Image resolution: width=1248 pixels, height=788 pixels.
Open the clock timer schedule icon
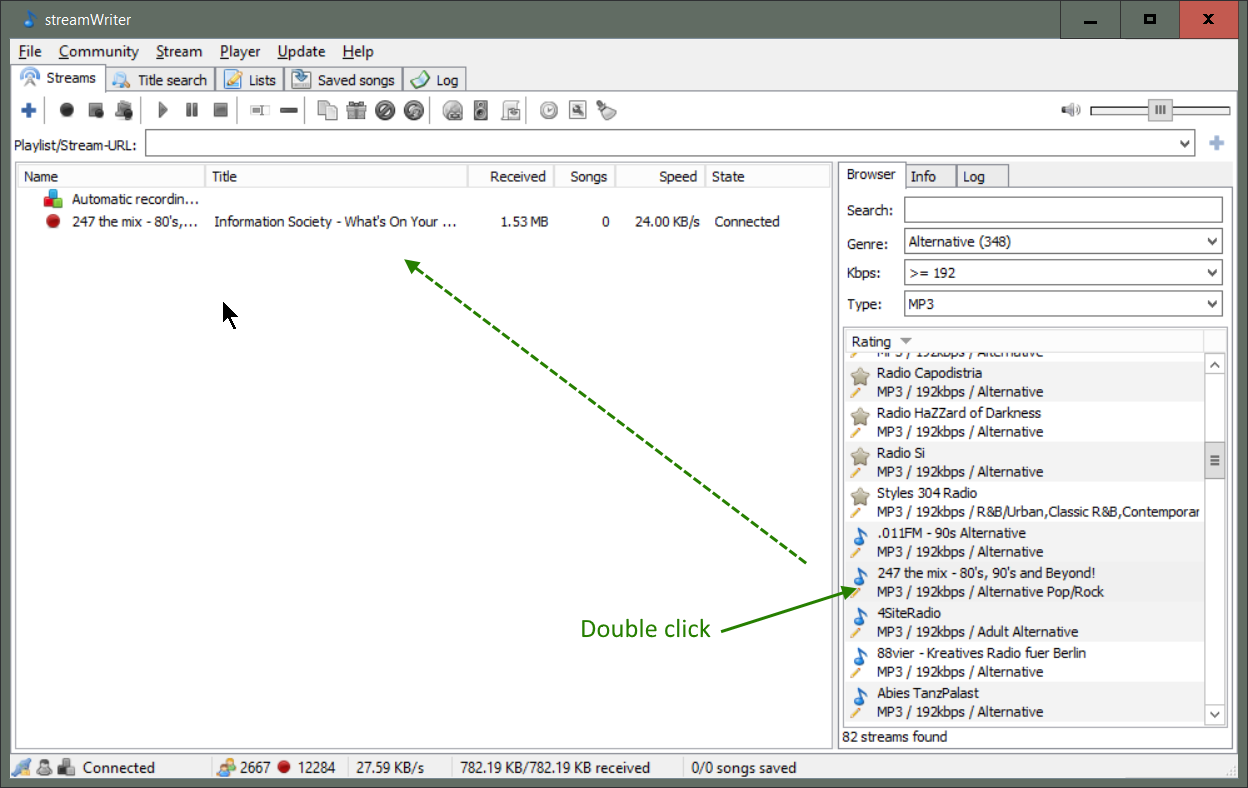tap(549, 110)
